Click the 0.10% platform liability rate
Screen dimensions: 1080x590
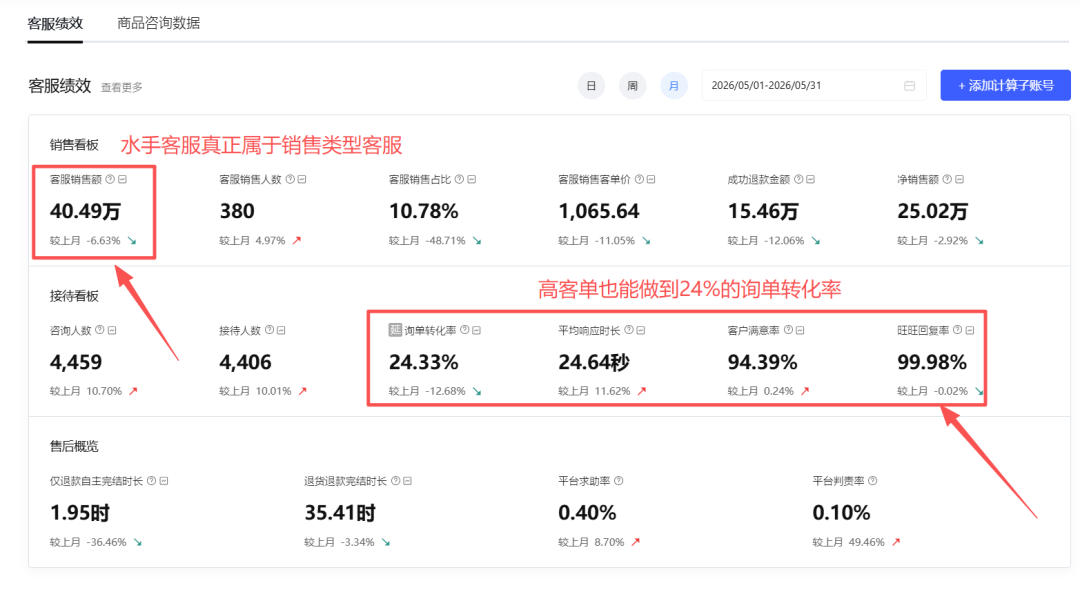click(841, 513)
